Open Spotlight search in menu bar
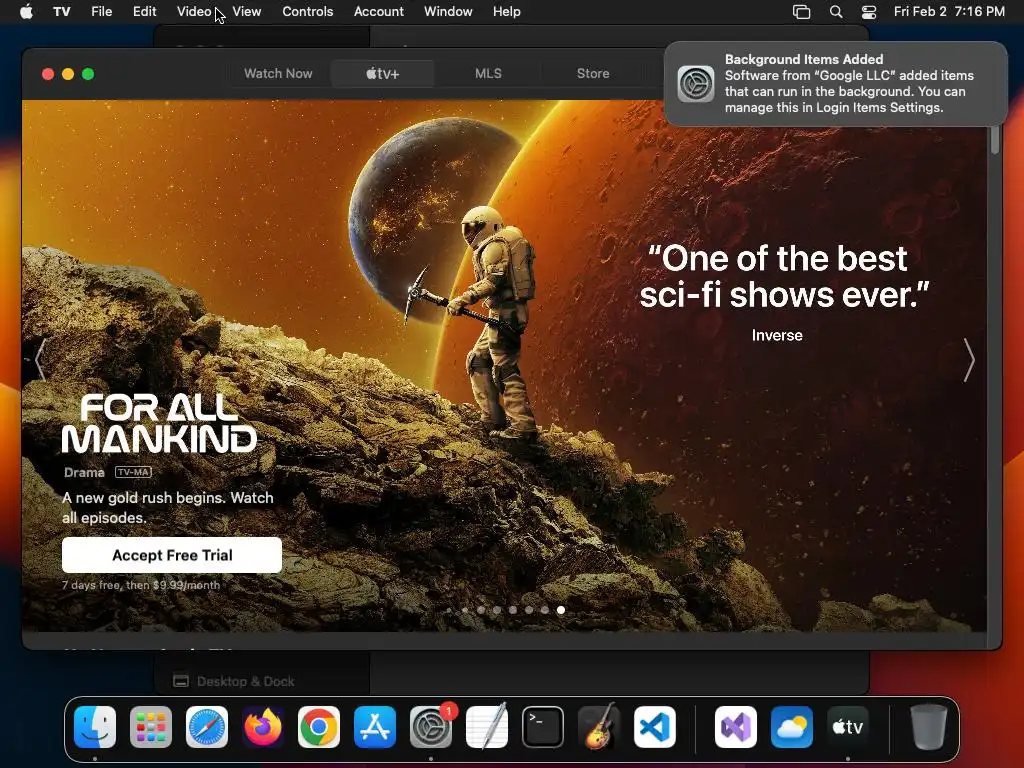Viewport: 1024px width, 768px height. [836, 11]
